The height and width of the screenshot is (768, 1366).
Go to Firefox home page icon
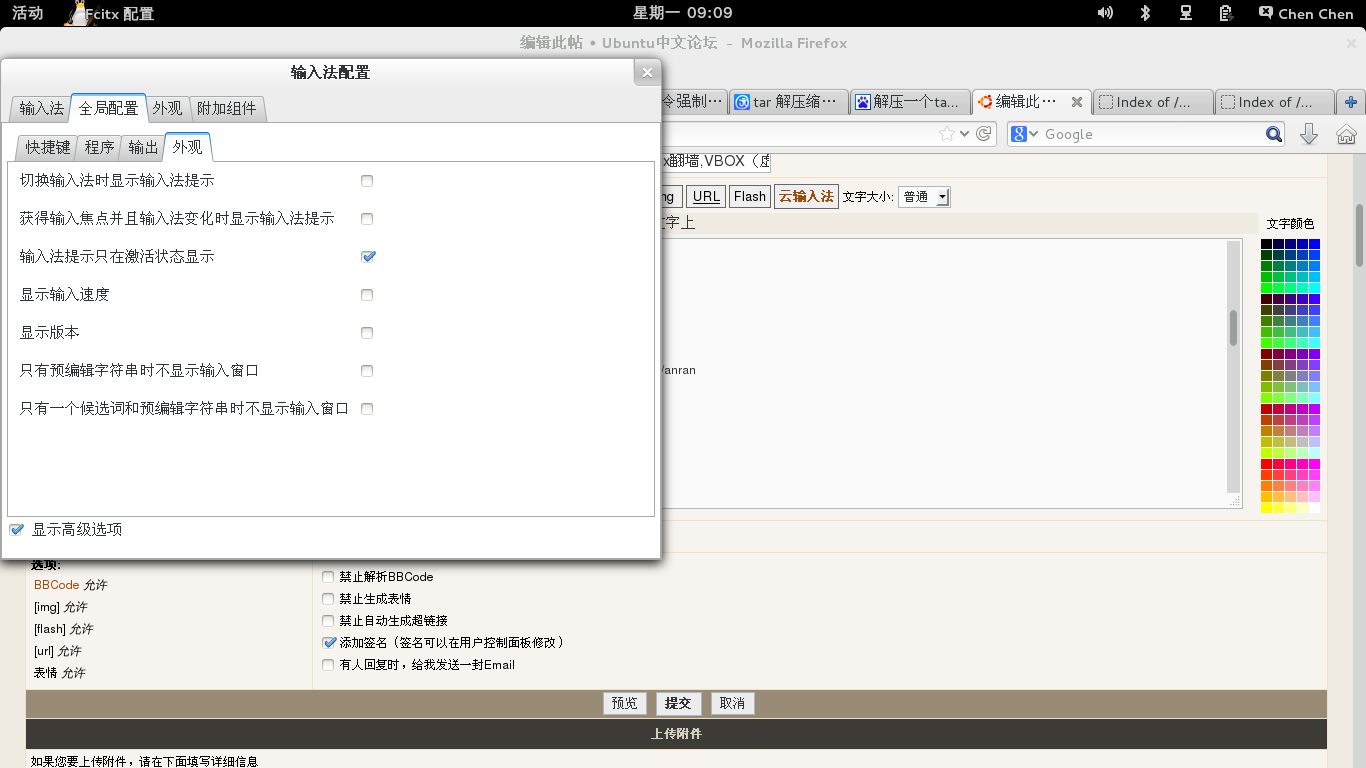[1346, 134]
